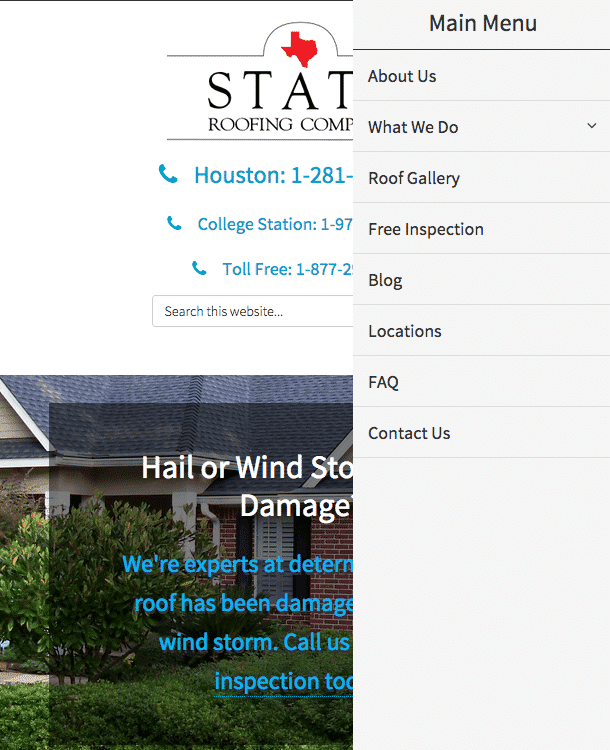
Task: Click the Toll Free number link
Action: pyautogui.click(x=287, y=269)
